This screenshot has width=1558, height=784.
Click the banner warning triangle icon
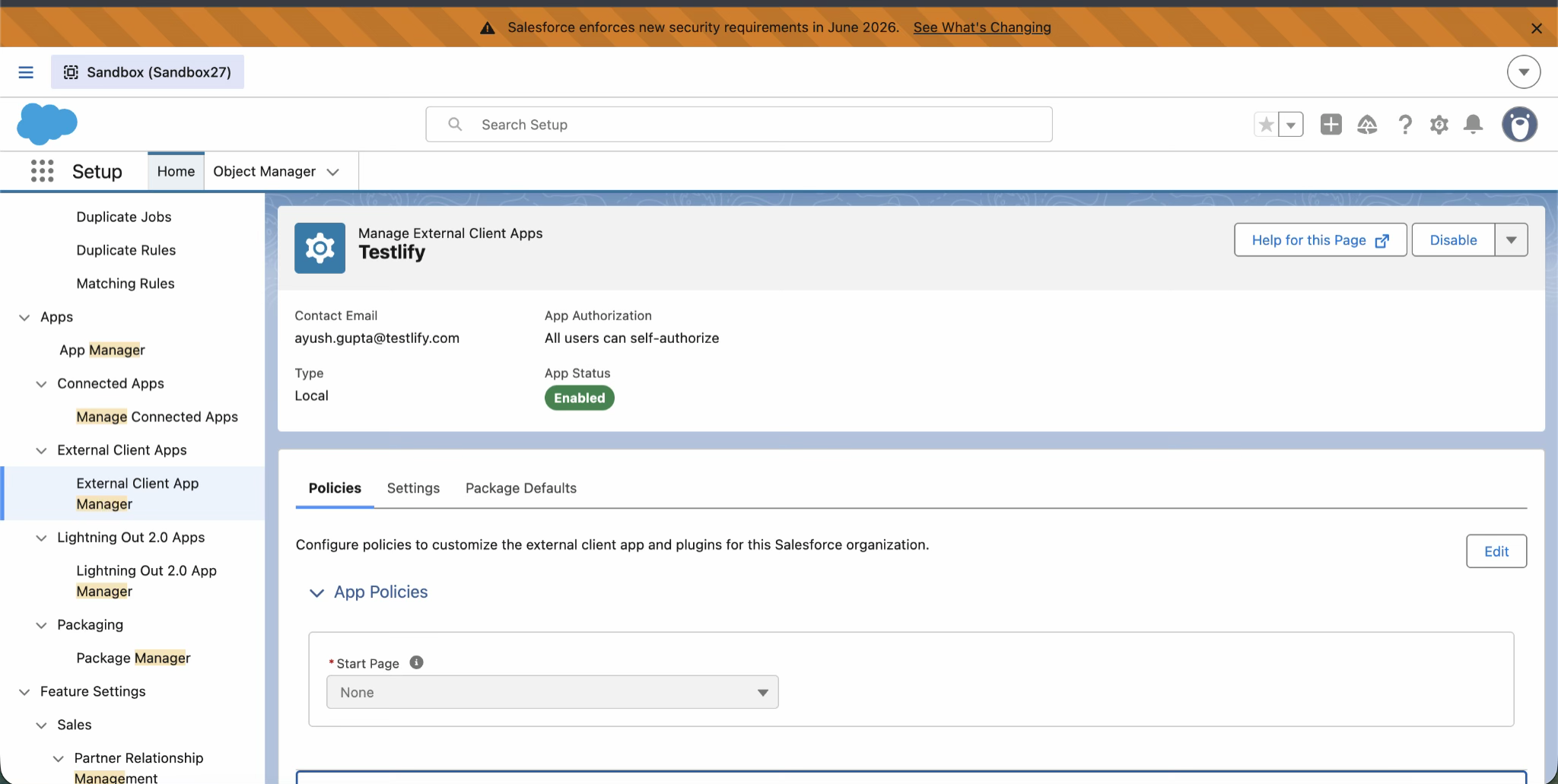click(x=488, y=28)
